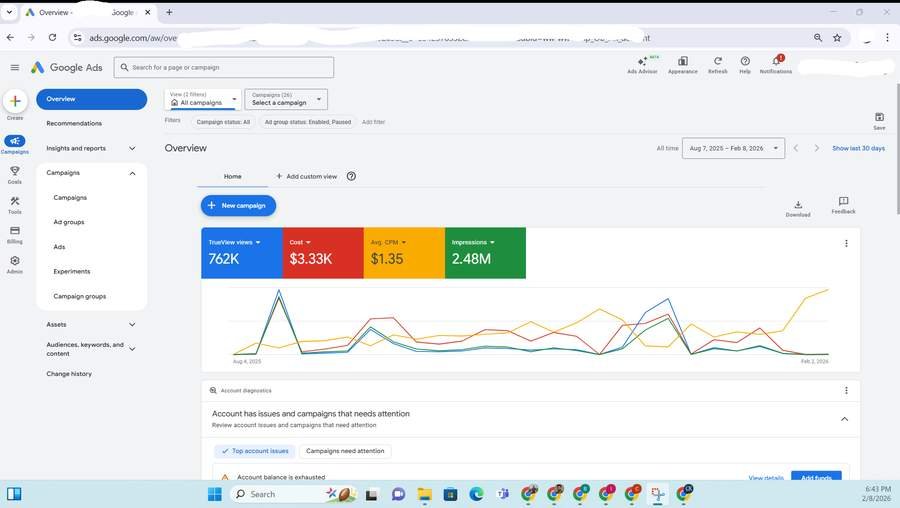This screenshot has height=508, width=900.
Task: Open Campaigns sub-item in sidebar
Action: coord(70,197)
